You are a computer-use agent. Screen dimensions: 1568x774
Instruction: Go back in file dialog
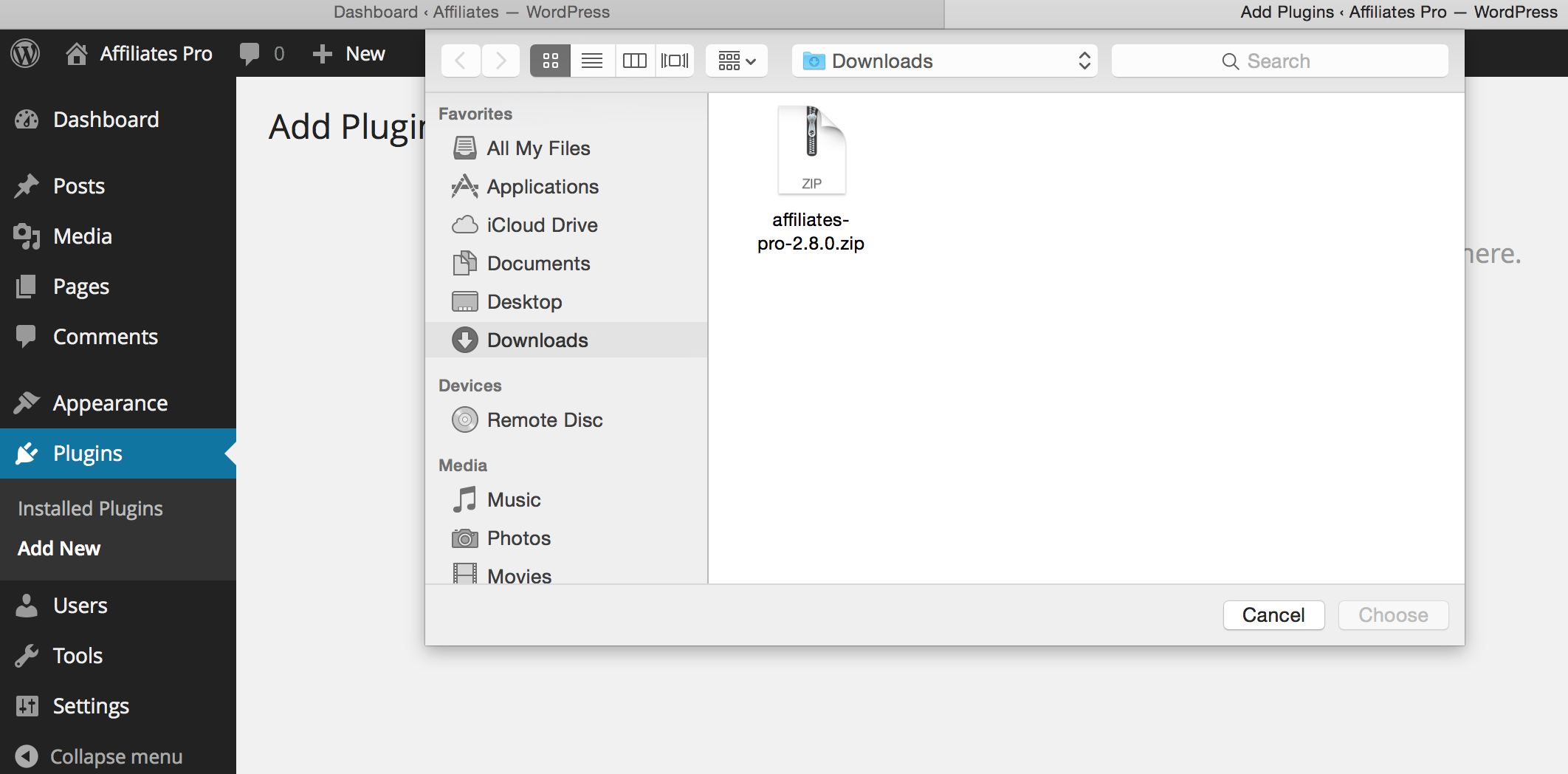pyautogui.click(x=461, y=61)
